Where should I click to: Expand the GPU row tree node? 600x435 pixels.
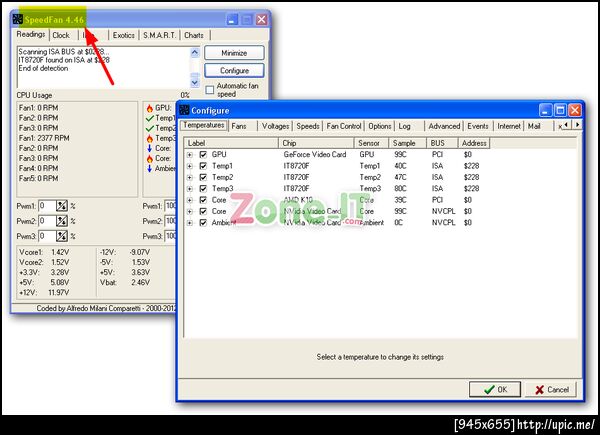[190, 155]
